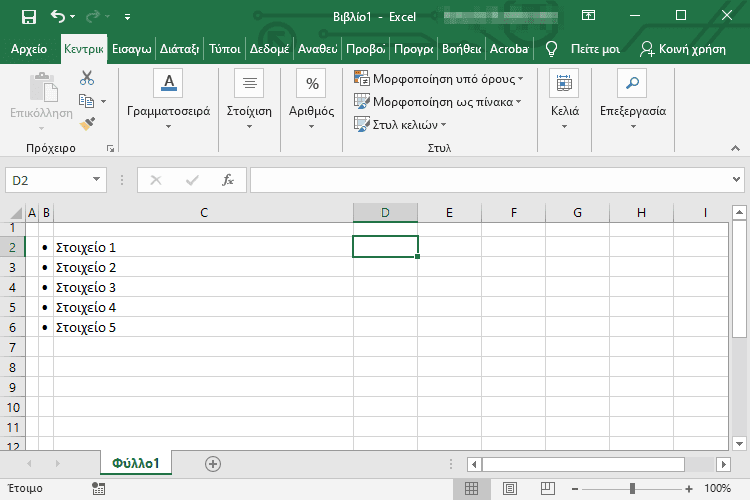The width and height of the screenshot is (750, 500).
Task: Click the cell containing Στοιχείο 1
Action: (x=203, y=247)
